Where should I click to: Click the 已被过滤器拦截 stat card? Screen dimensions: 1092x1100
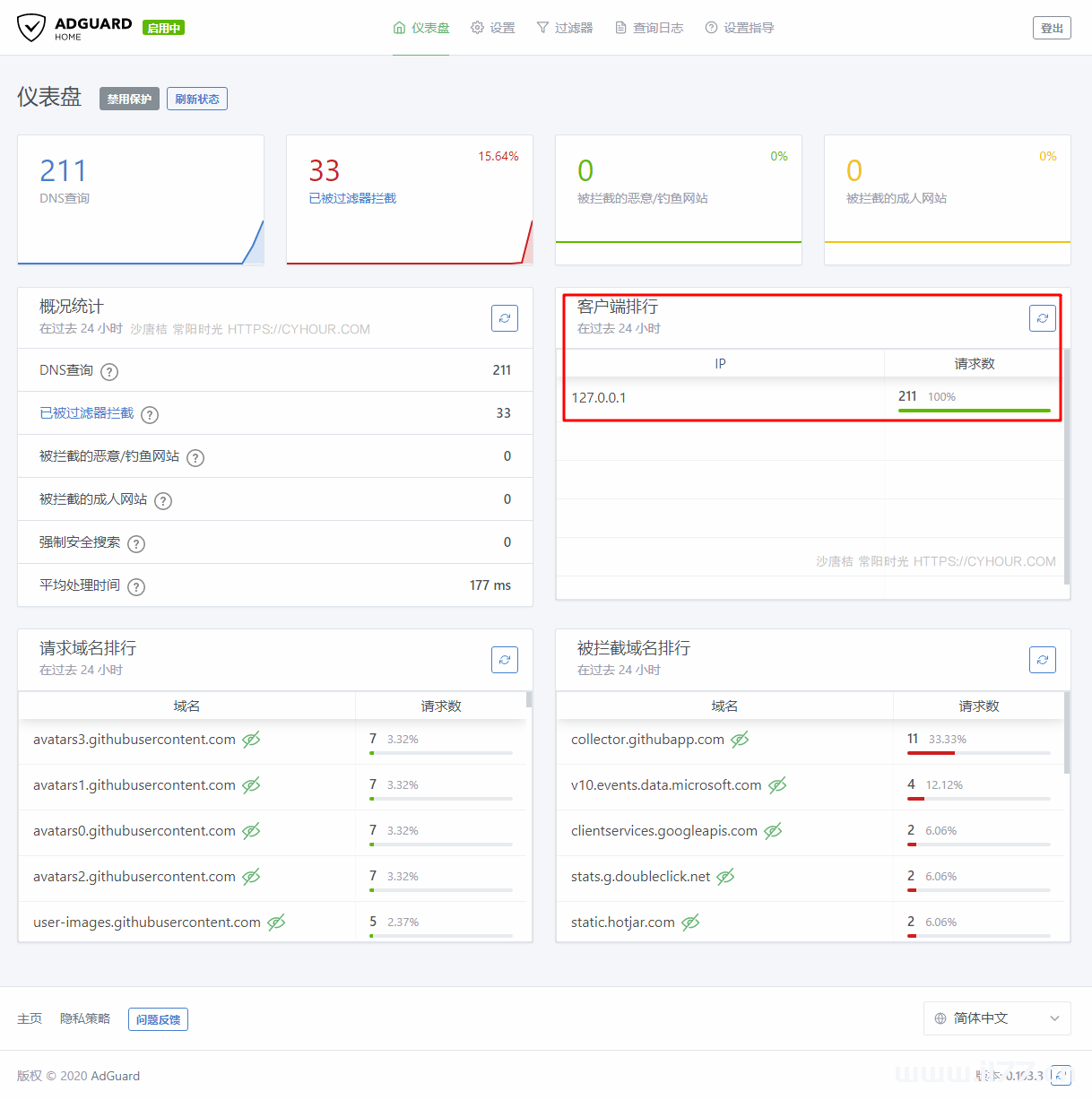point(409,199)
